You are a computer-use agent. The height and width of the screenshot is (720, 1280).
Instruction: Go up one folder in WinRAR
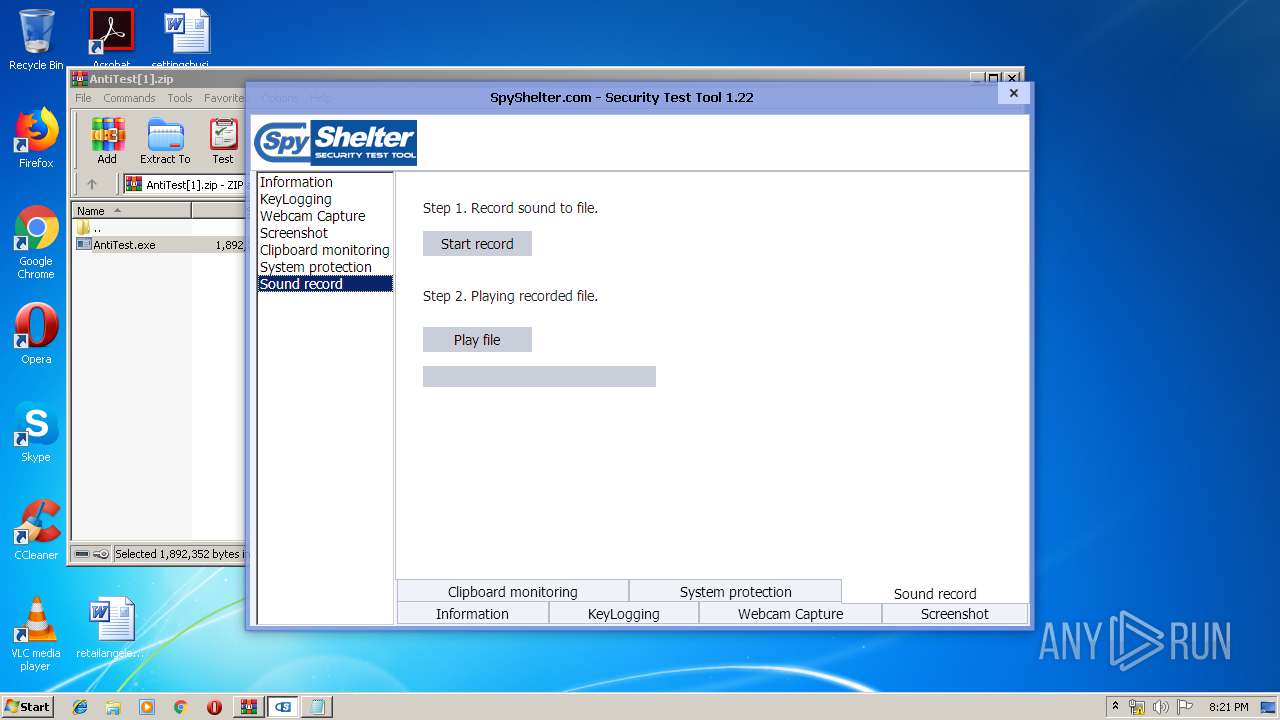point(92,184)
